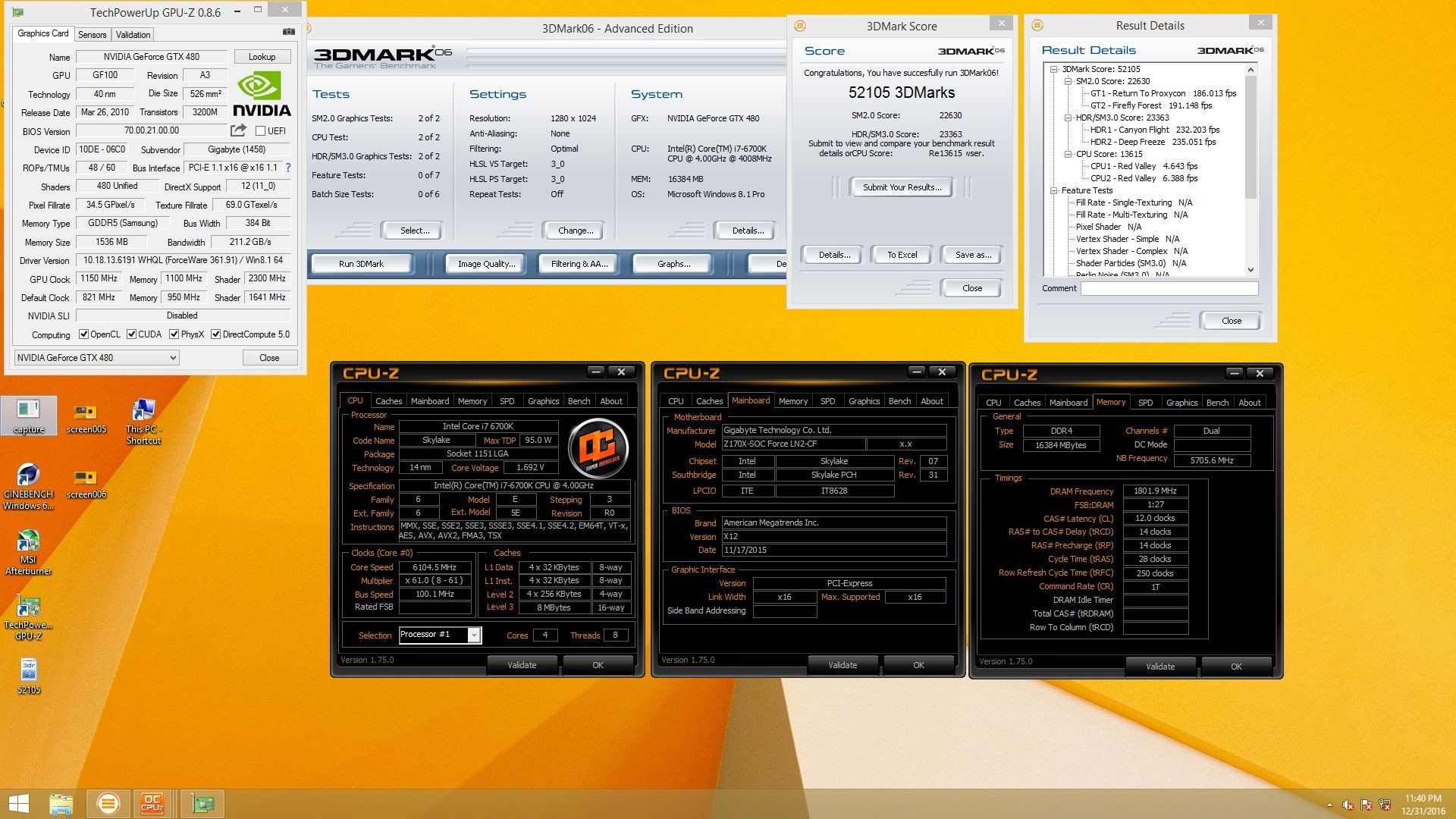Open the screen006 desktop icon

click(86, 484)
